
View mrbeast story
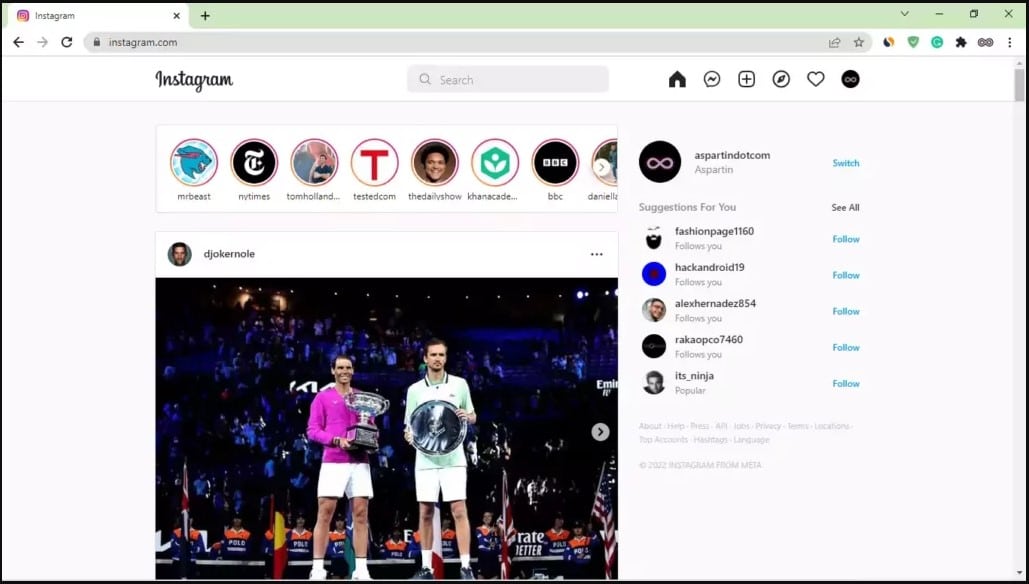click(x=194, y=163)
